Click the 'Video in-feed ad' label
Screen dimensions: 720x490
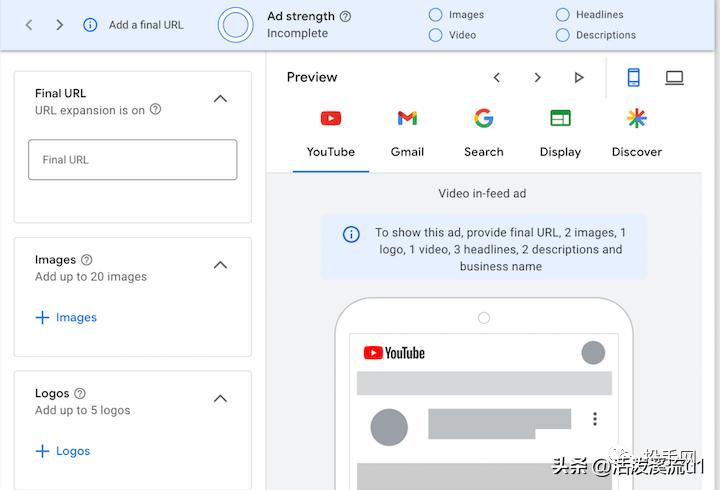(x=482, y=193)
